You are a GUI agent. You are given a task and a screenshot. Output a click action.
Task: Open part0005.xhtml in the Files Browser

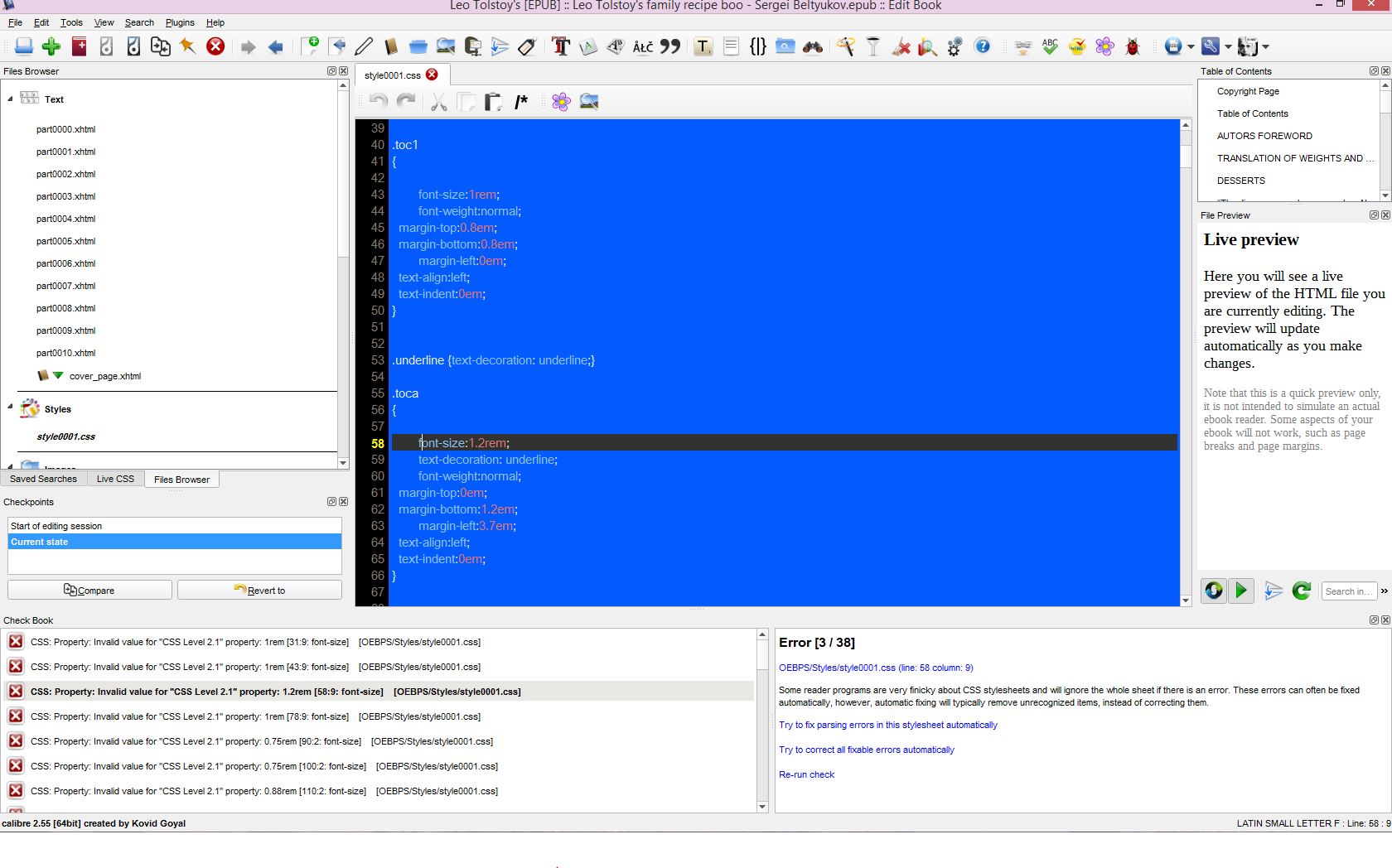tap(66, 241)
